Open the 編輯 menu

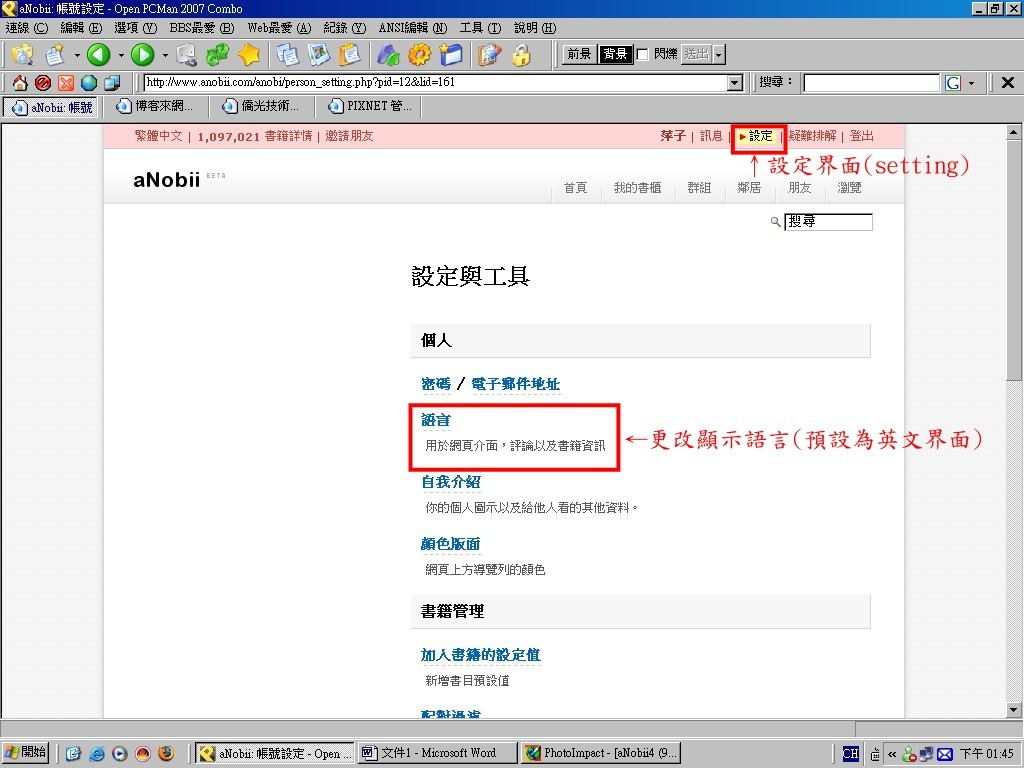81,27
